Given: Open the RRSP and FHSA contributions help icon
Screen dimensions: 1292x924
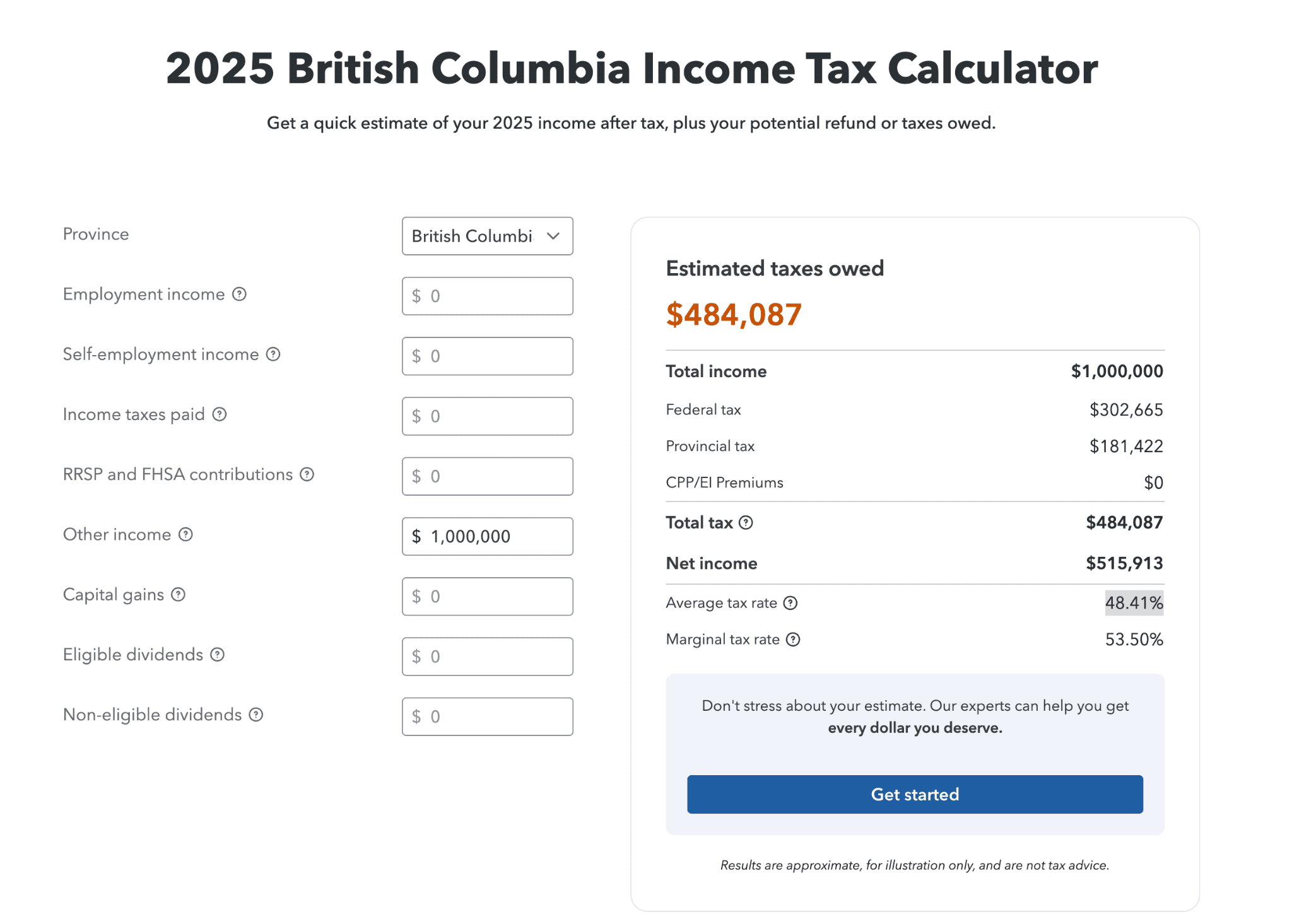Looking at the screenshot, I should [307, 474].
